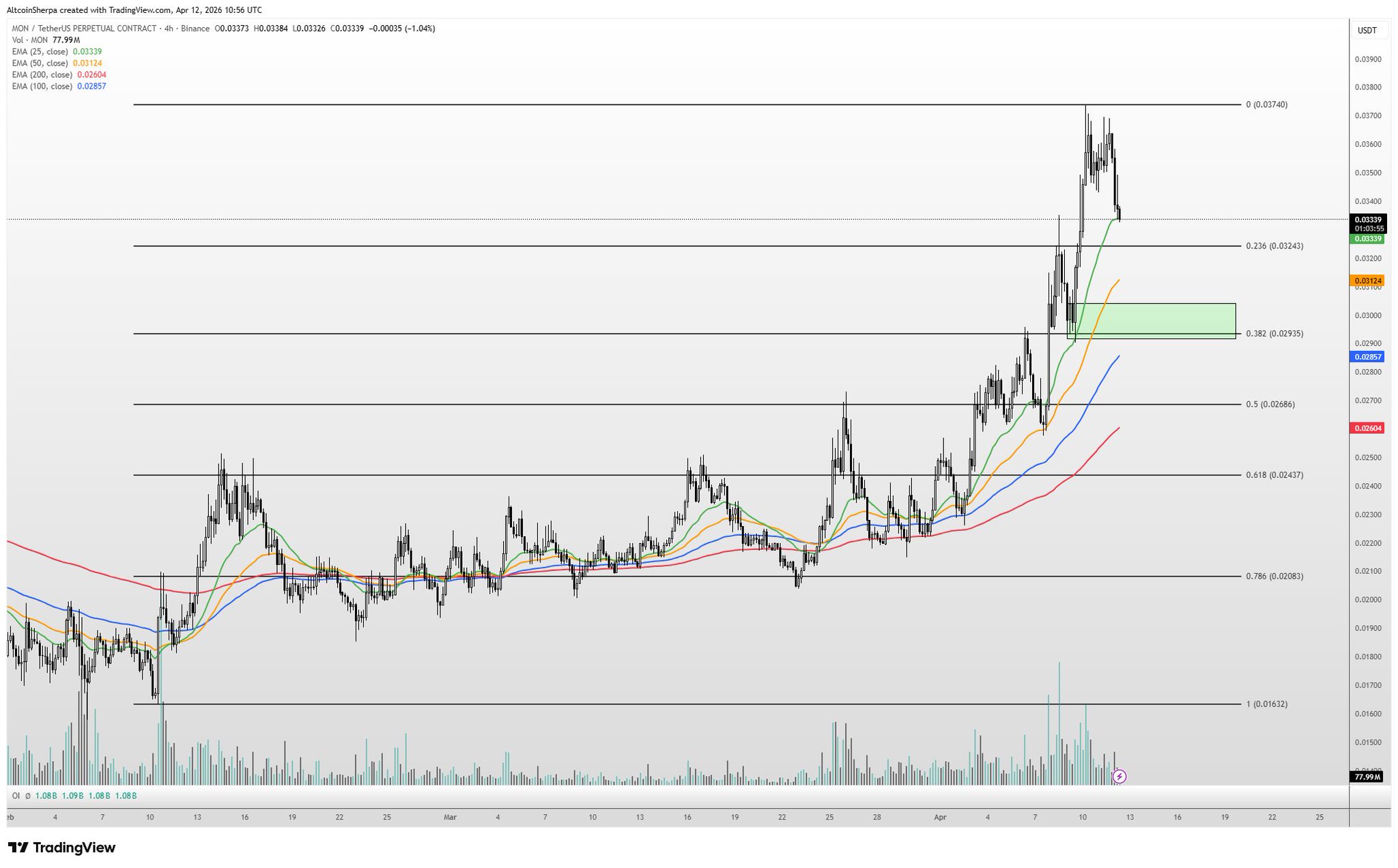This screenshot has height=868, width=1398.
Task: Click the blue 0.02857 EMA price tag
Action: (x=1367, y=357)
